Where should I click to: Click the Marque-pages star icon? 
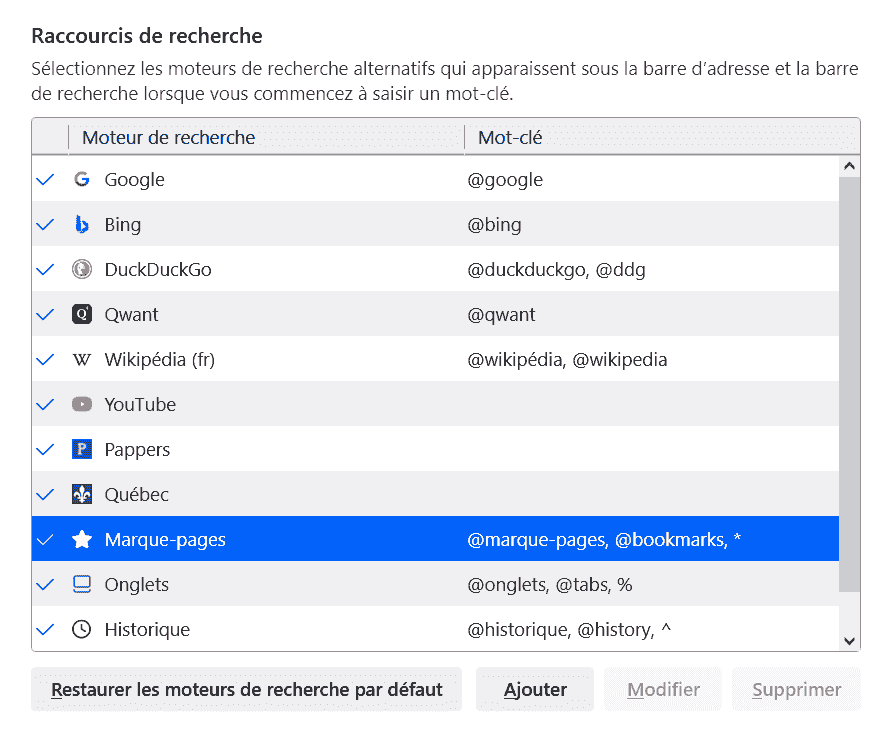click(82, 539)
